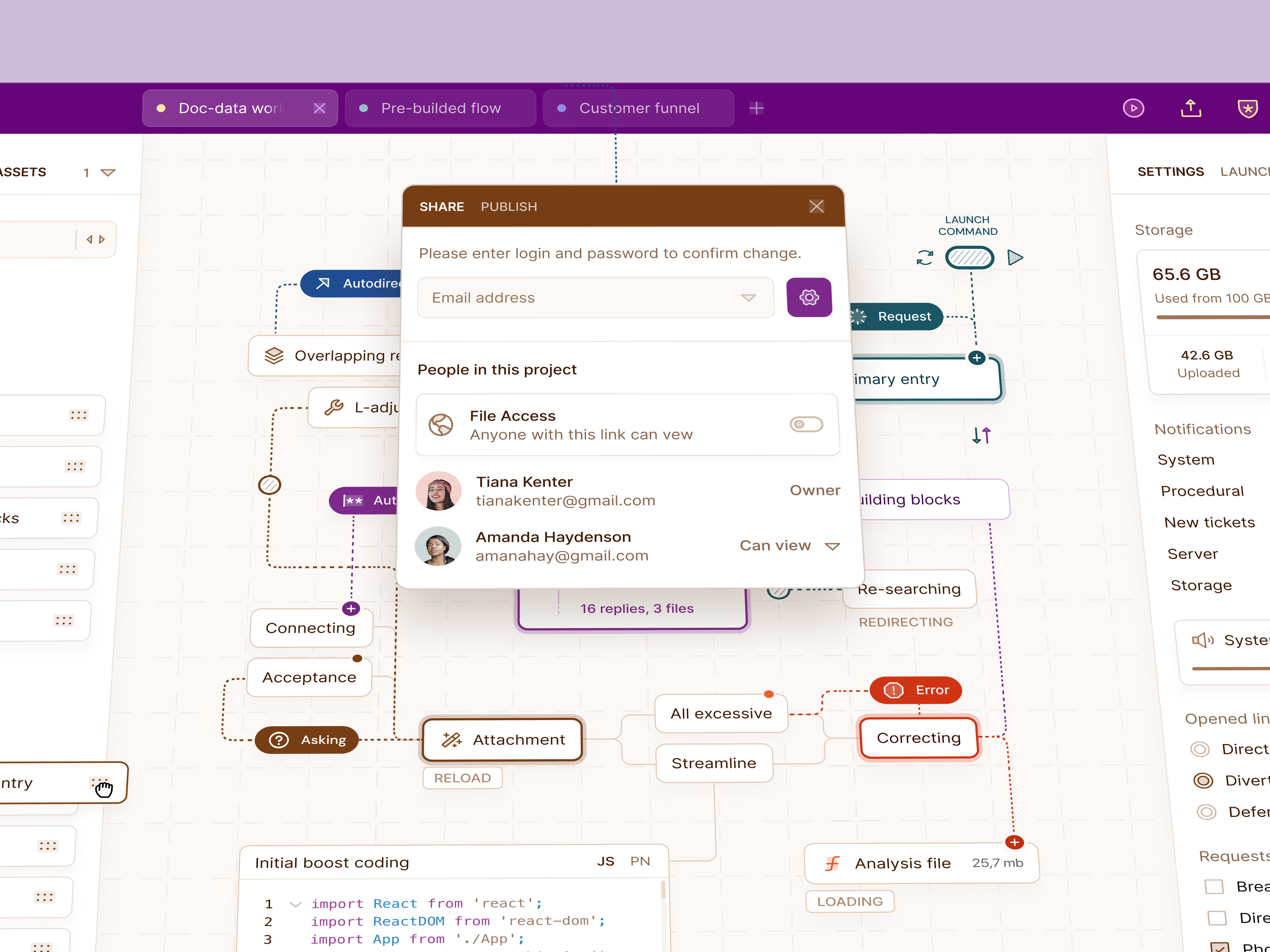Click the RELOAD button below the Attachment node

462,777
